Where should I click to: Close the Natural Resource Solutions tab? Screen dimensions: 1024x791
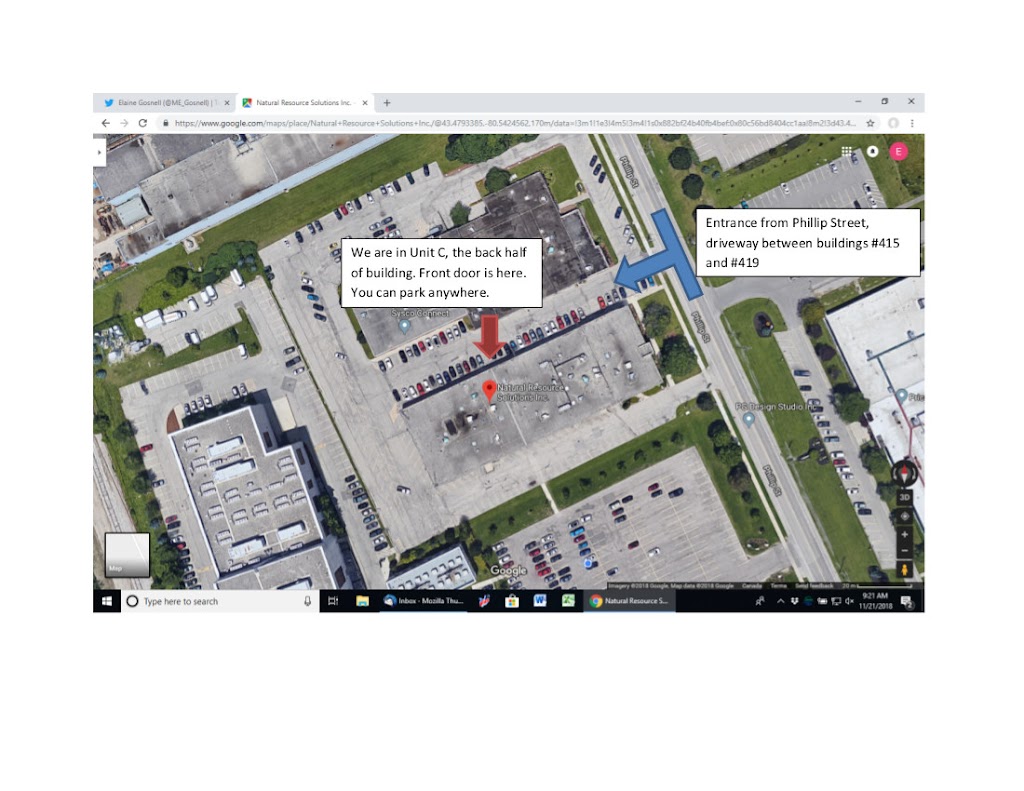(365, 103)
